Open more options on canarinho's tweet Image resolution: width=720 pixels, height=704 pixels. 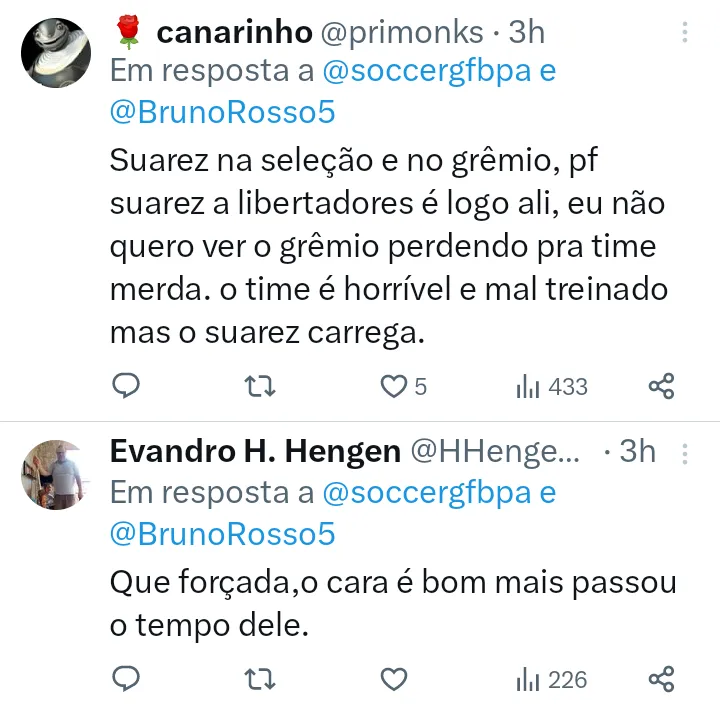click(685, 33)
